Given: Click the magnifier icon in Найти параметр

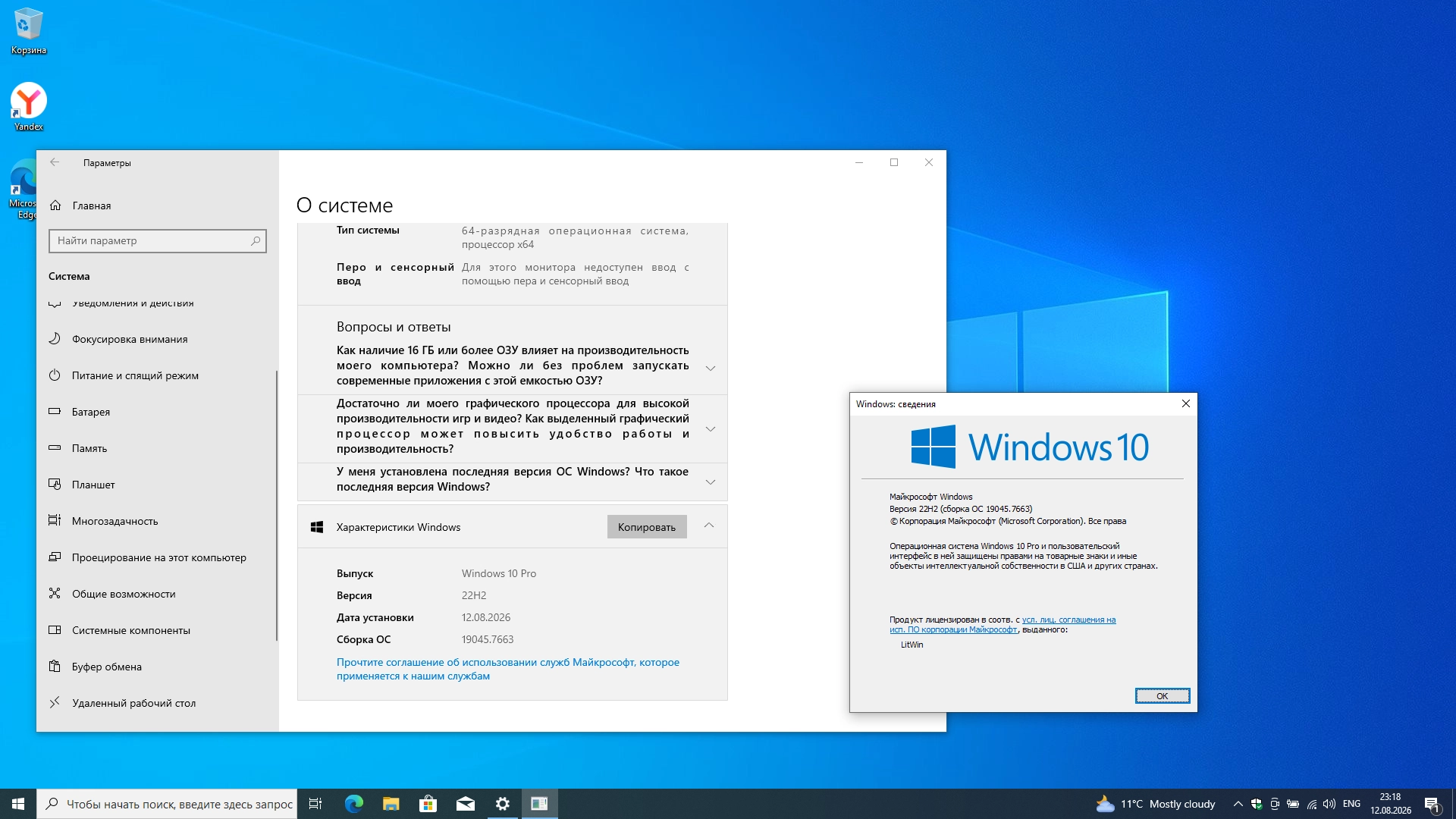Looking at the screenshot, I should [256, 241].
